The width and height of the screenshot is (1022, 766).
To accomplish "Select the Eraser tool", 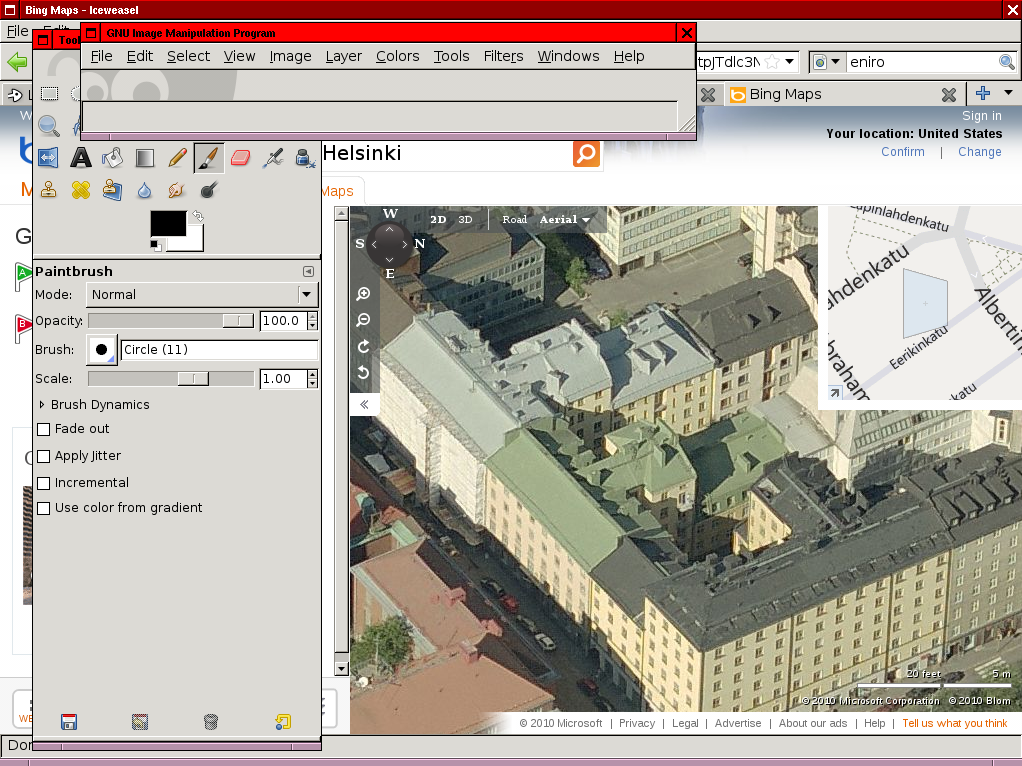I will point(241,158).
